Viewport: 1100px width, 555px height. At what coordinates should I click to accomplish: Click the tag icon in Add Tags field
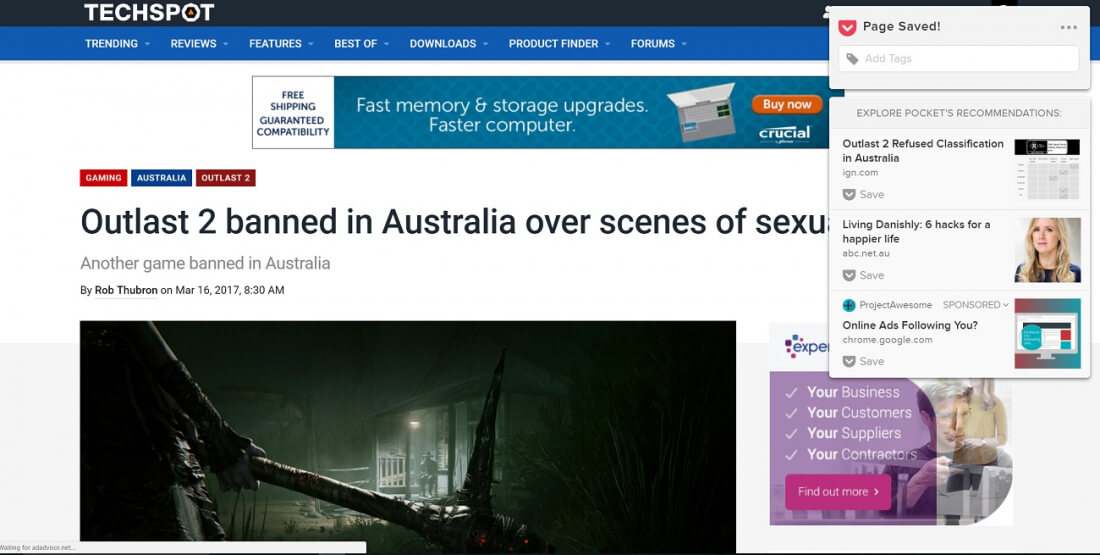852,59
